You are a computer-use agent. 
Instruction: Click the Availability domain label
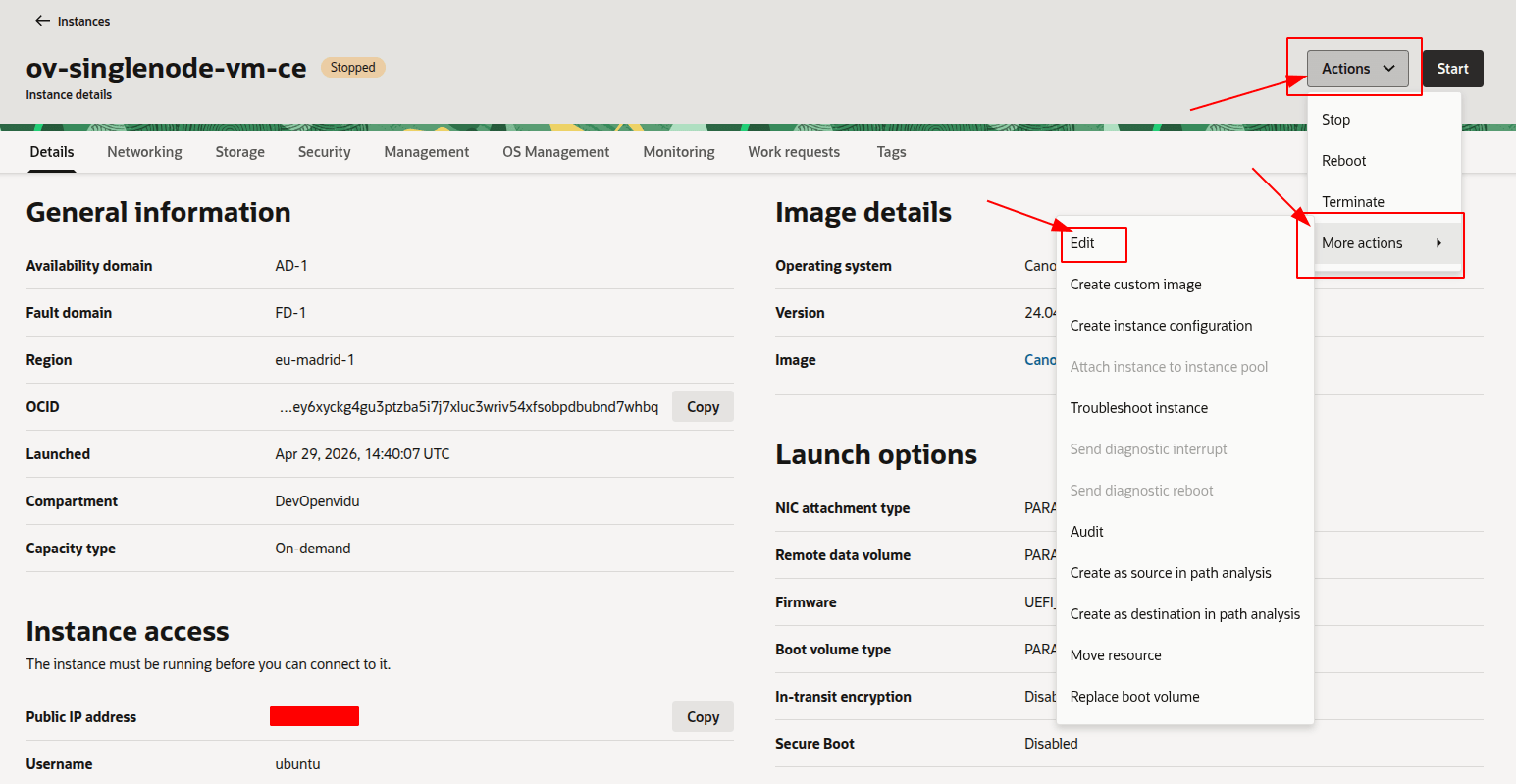point(88,266)
